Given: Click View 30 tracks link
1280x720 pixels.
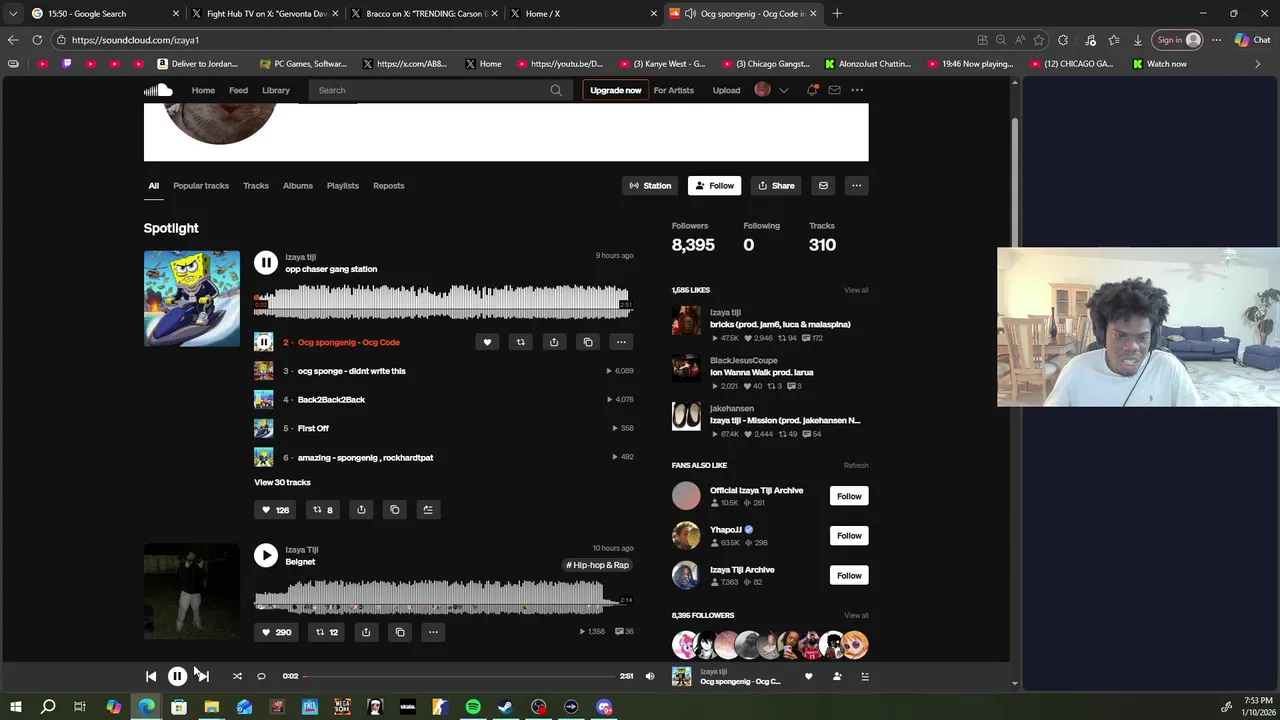Looking at the screenshot, I should [x=282, y=482].
